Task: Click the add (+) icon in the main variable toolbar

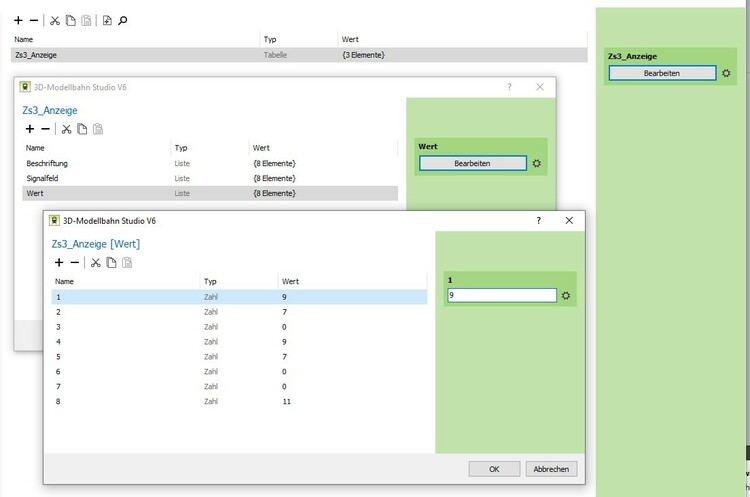Action: 18,20
